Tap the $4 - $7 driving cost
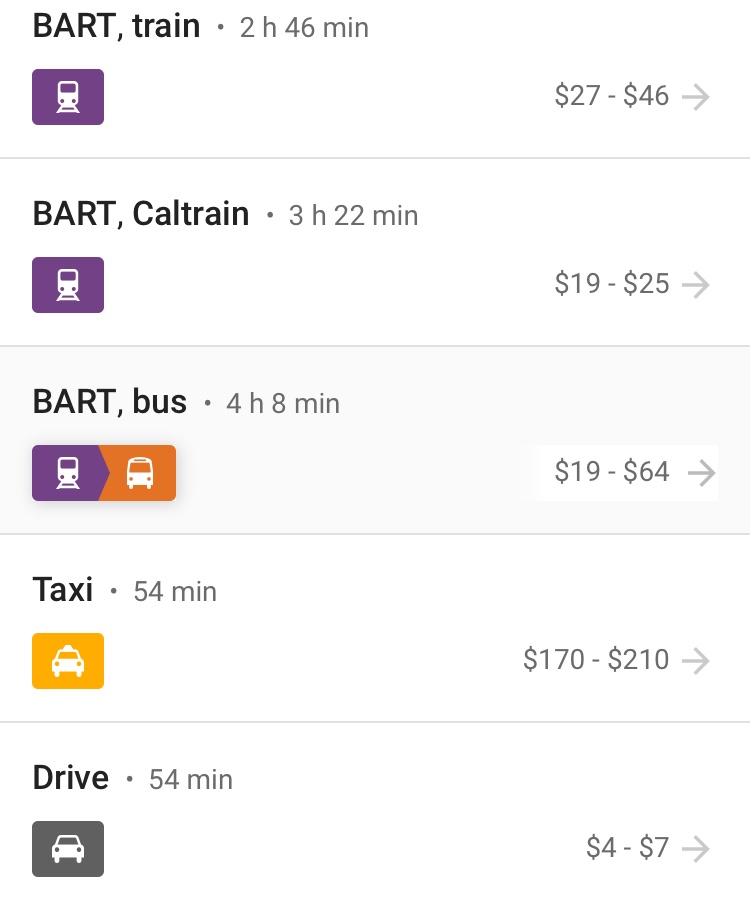750x901 pixels. tap(627, 848)
